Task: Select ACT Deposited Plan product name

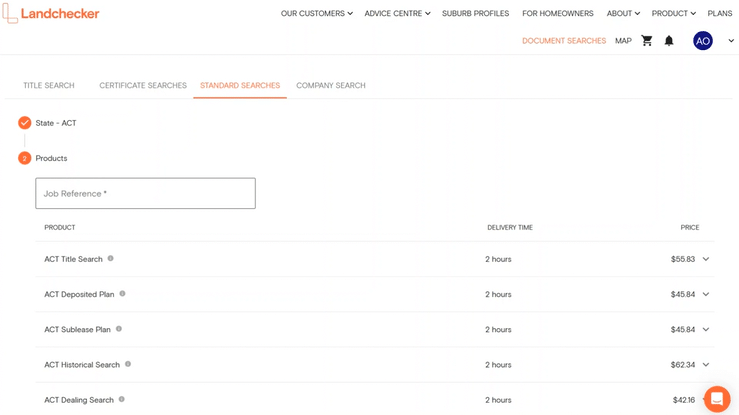Action: tap(79, 294)
